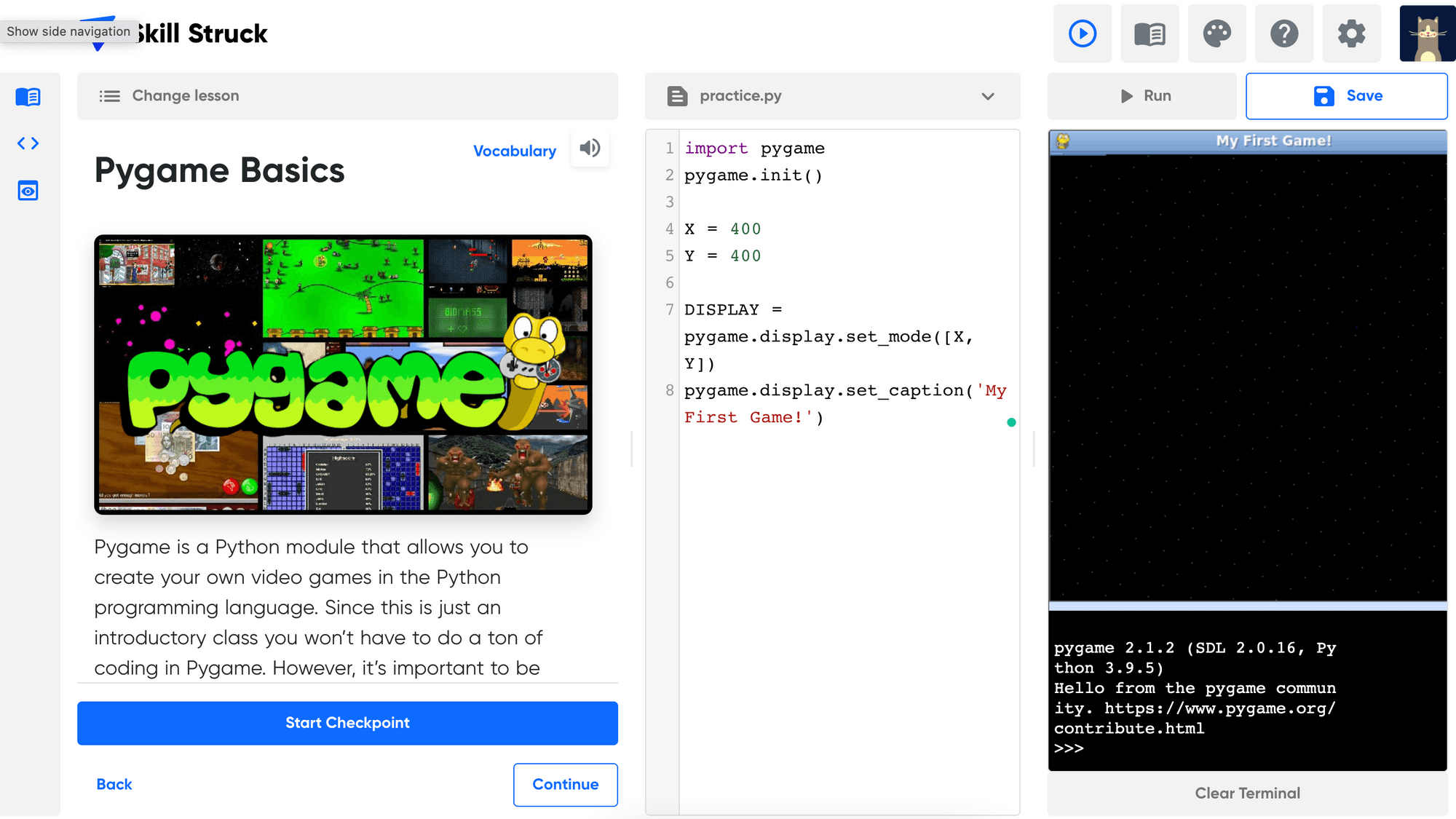1456x819 pixels.
Task: Click the 'My First Game!' window title
Action: [x=1273, y=141]
